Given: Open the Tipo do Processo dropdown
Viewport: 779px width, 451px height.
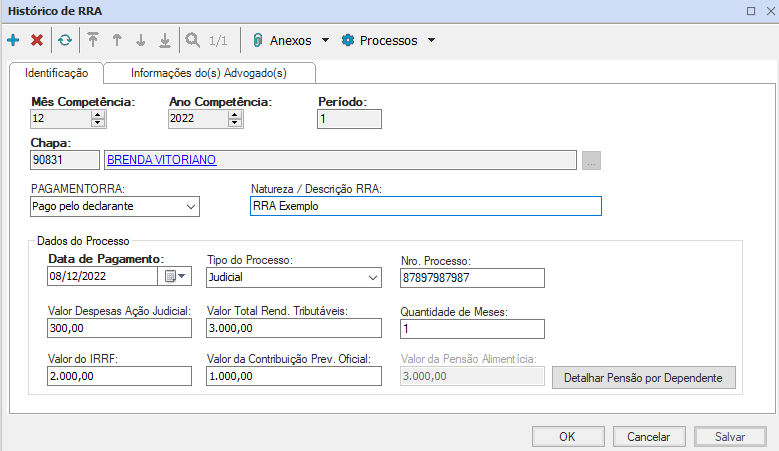Looking at the screenshot, I should (374, 276).
